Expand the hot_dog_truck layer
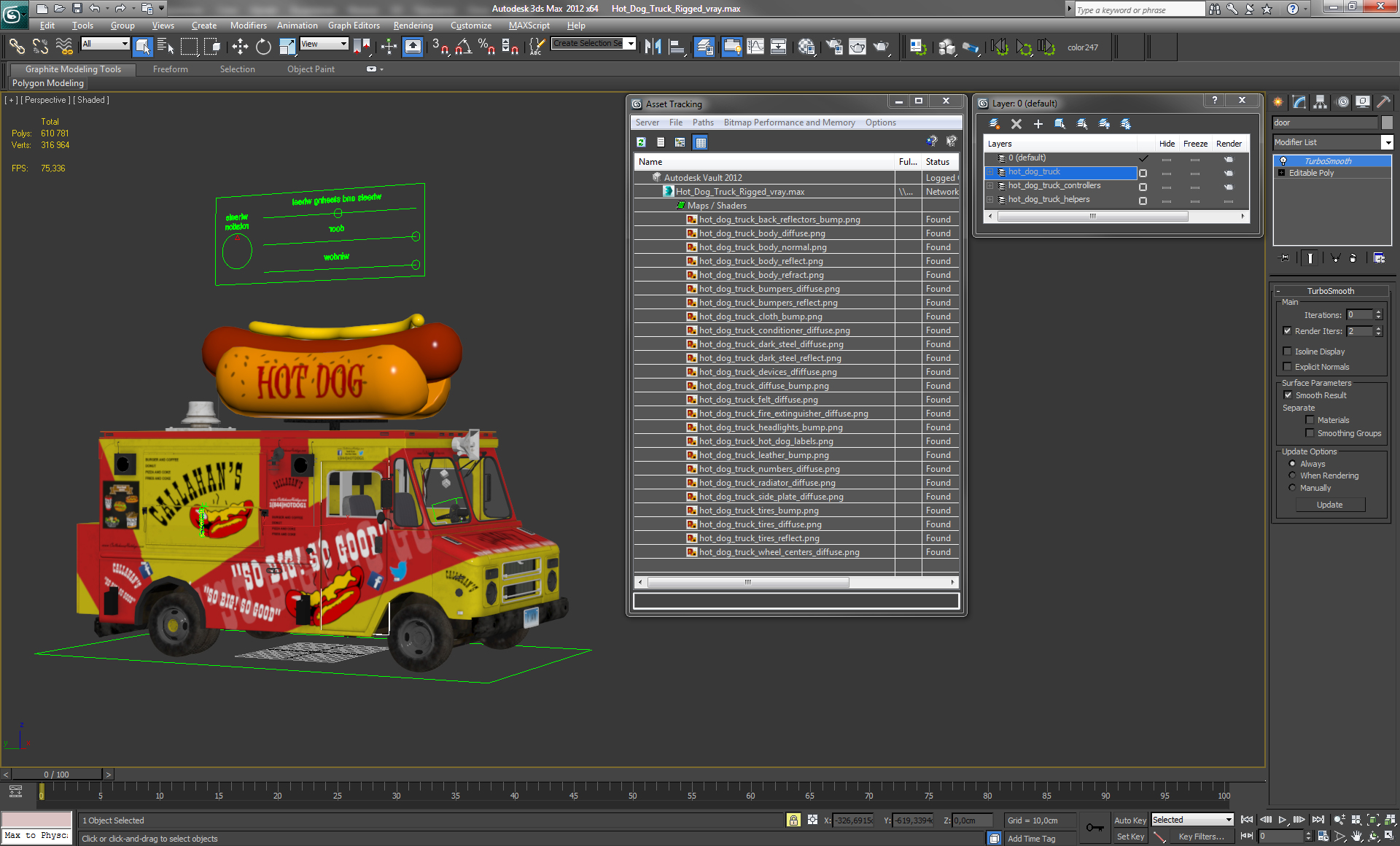The height and width of the screenshot is (846, 1400). [x=990, y=172]
